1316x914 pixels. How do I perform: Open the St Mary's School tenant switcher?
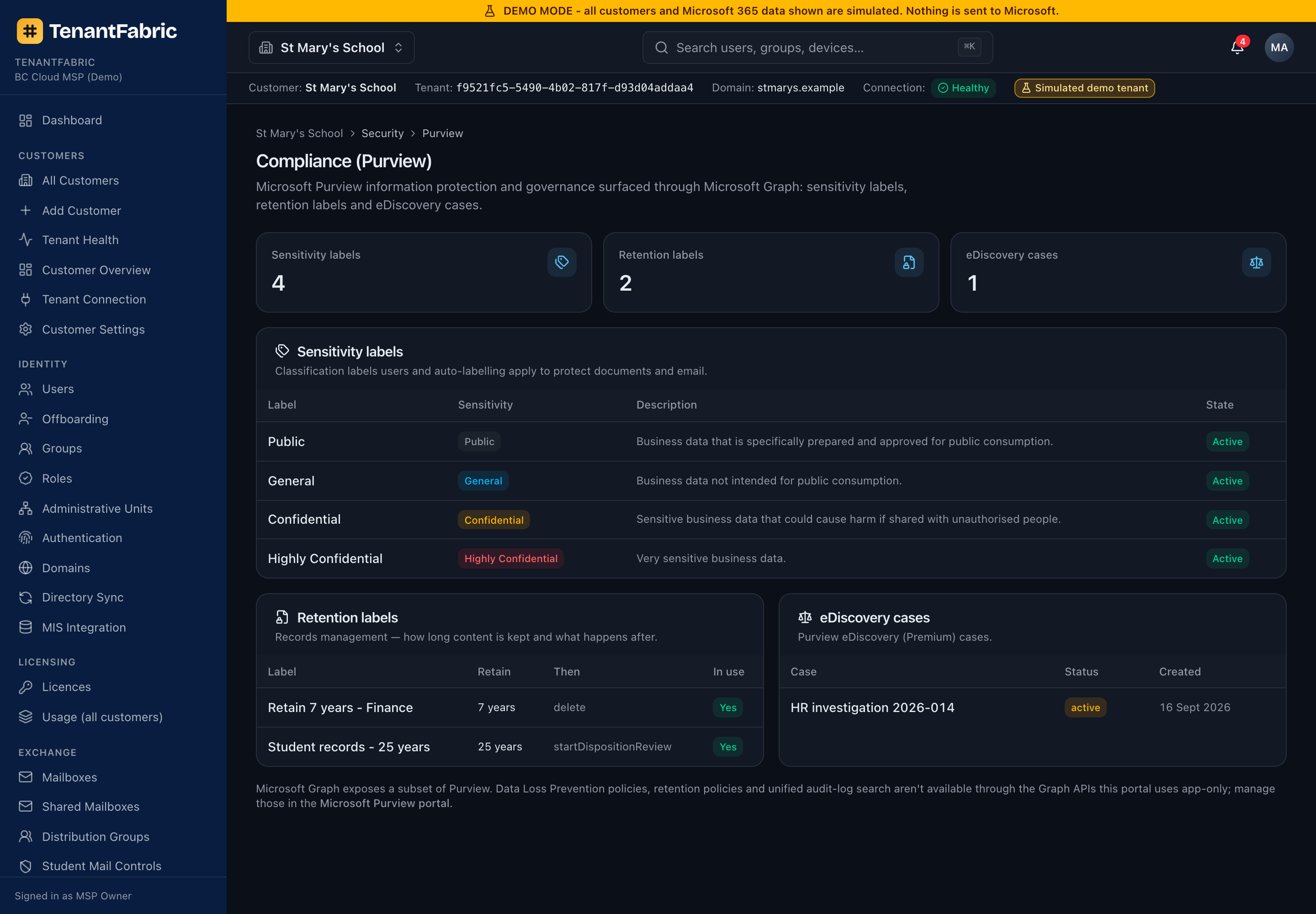point(331,48)
